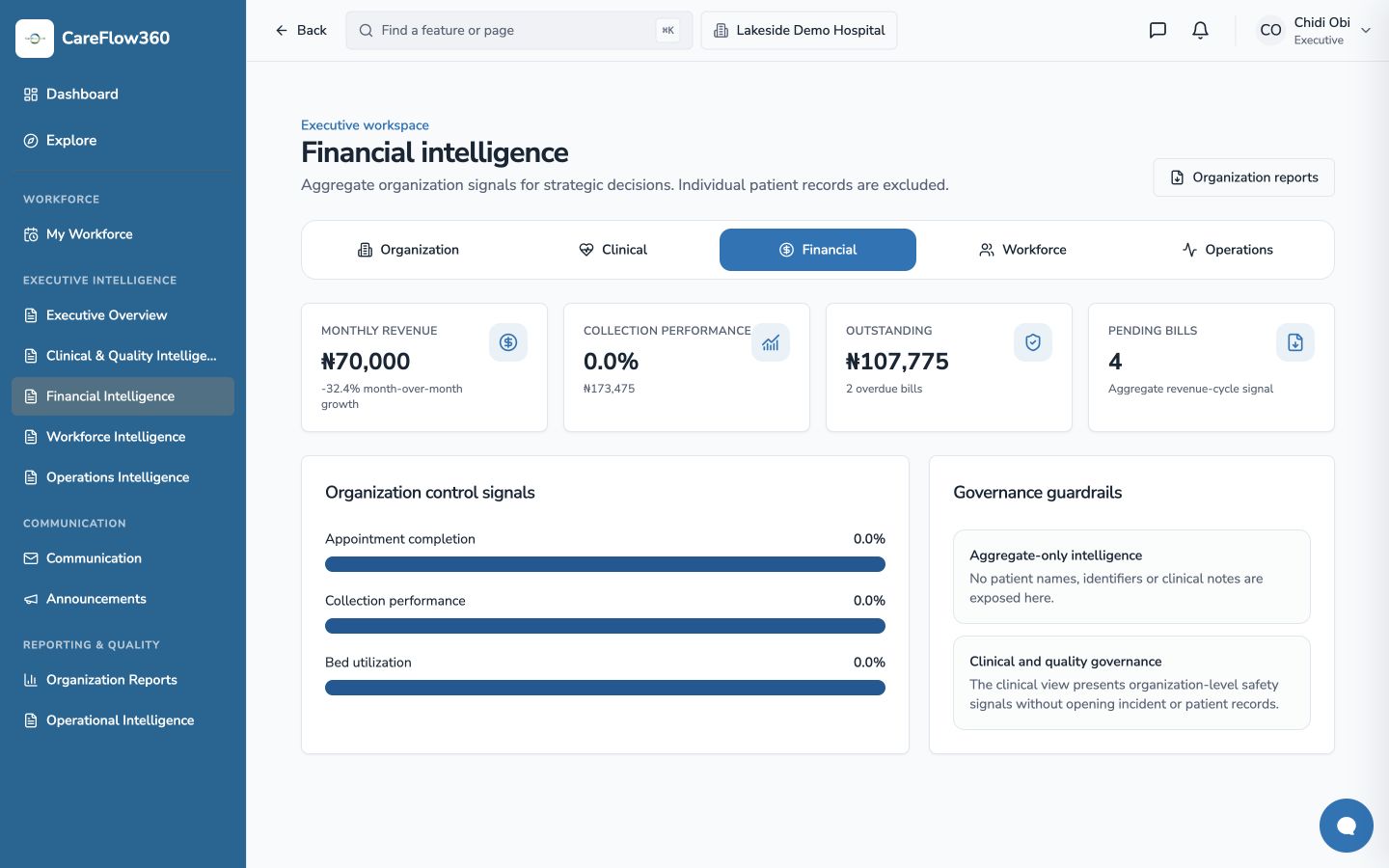
Task: Click the Command-K shortcut badge
Action: [667, 30]
